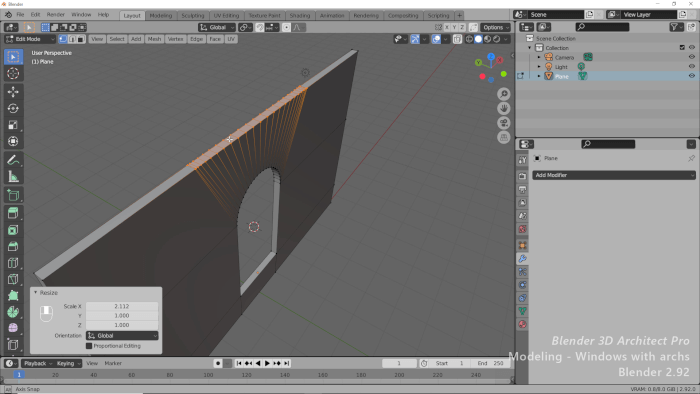Hide Plane with its eye icon
The image size is (700, 394).
point(692,76)
